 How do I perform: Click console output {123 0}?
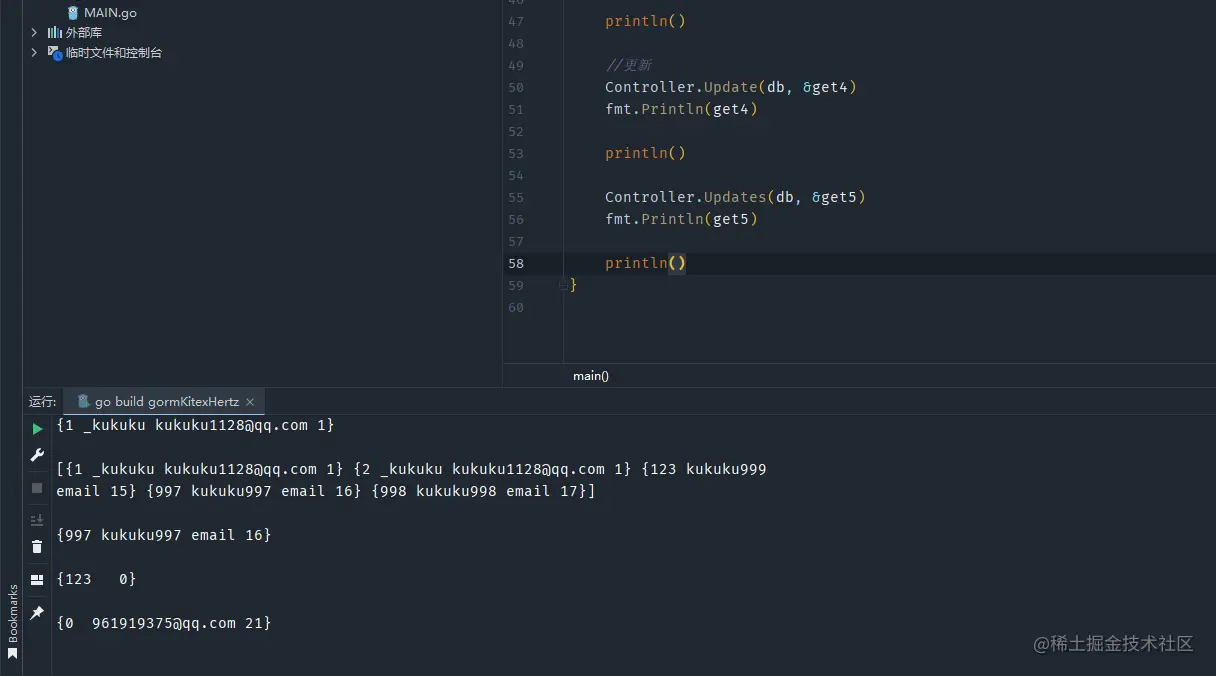[96, 579]
